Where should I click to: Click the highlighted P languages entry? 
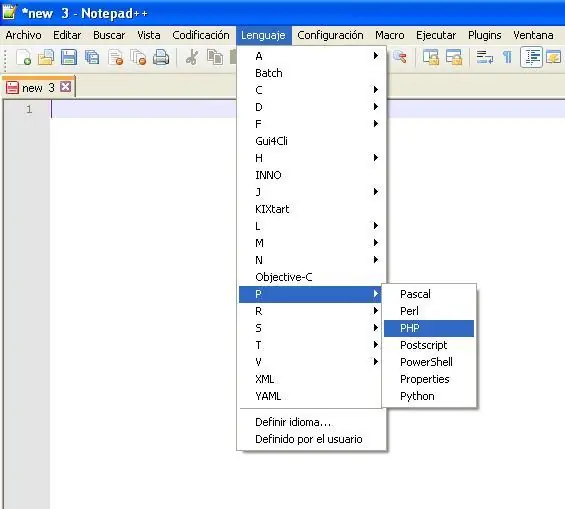(x=311, y=294)
